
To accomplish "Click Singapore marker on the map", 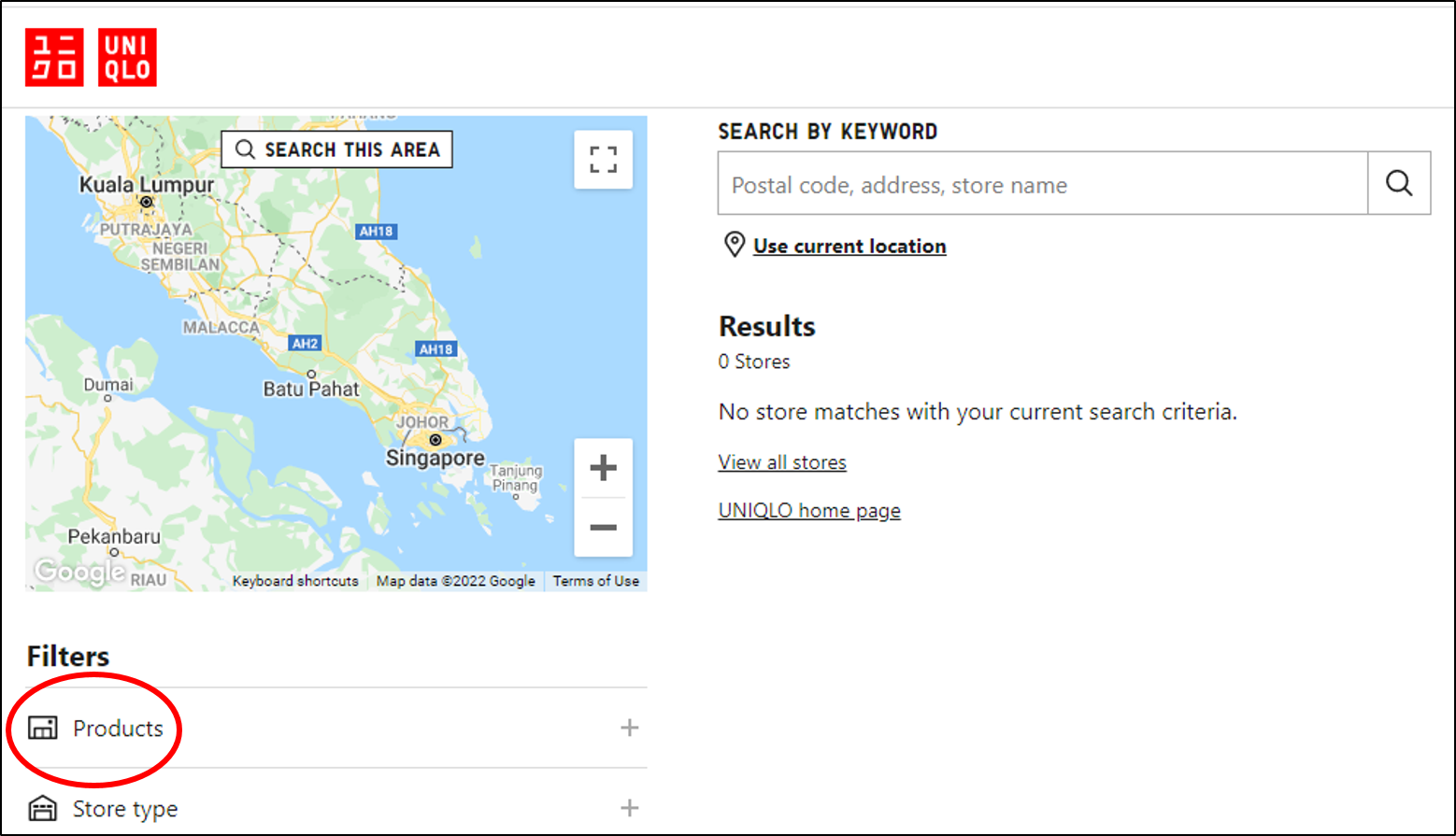I will coord(435,440).
